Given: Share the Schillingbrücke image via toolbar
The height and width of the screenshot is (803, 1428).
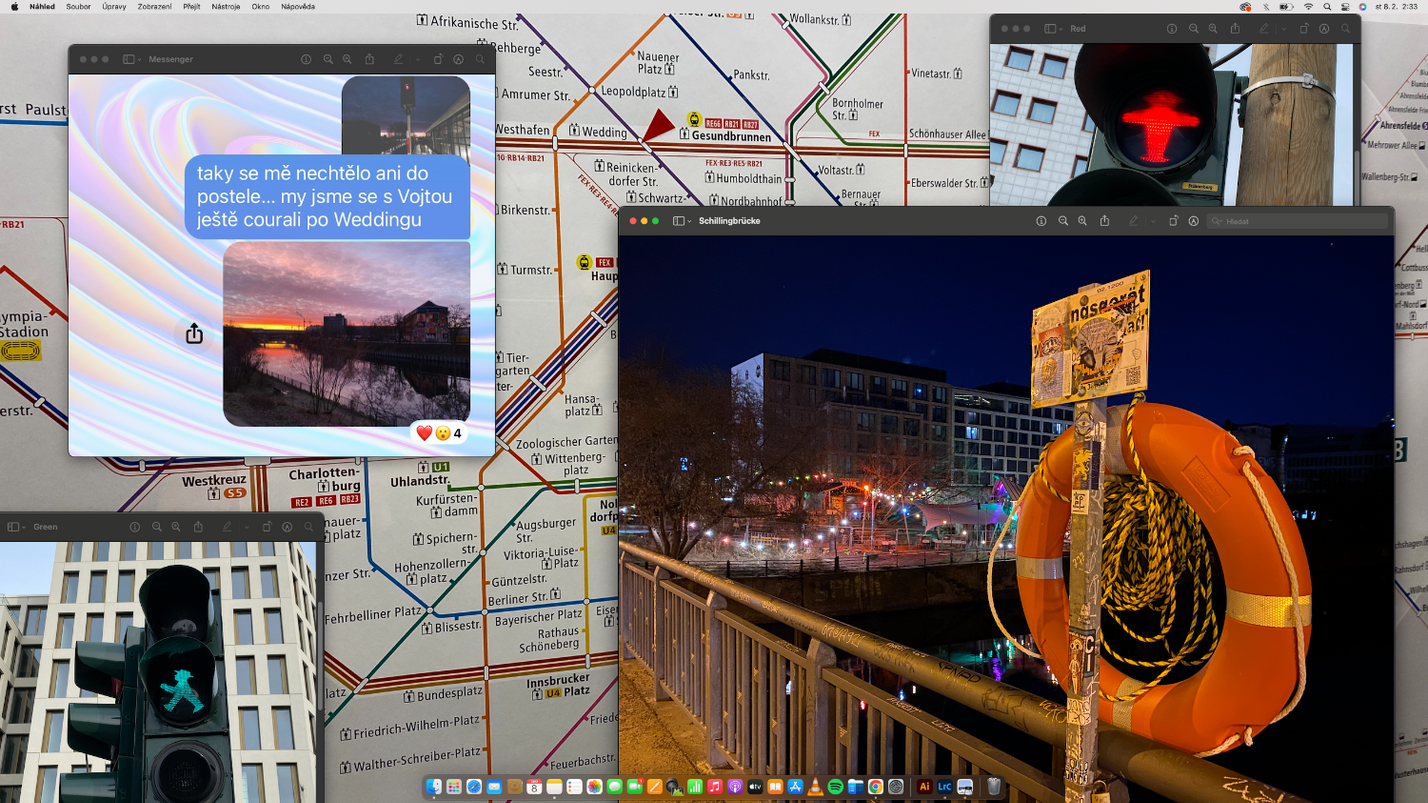Looking at the screenshot, I should [x=1105, y=221].
